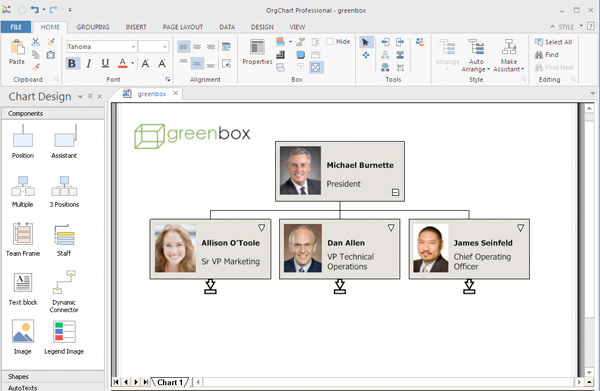Click the camera snapshot icon in Clipboard
The height and width of the screenshot is (391, 600).
tap(51, 55)
